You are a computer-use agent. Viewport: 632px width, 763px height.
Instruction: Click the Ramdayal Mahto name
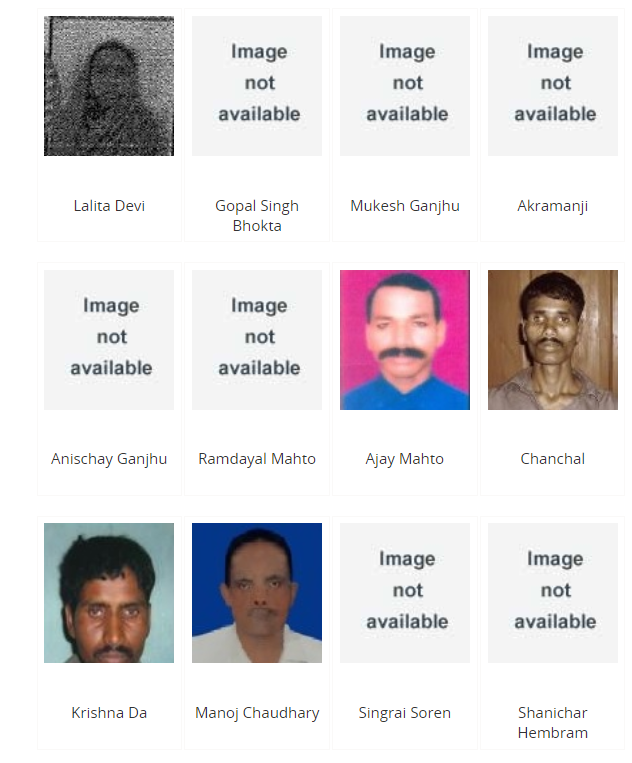[257, 459]
